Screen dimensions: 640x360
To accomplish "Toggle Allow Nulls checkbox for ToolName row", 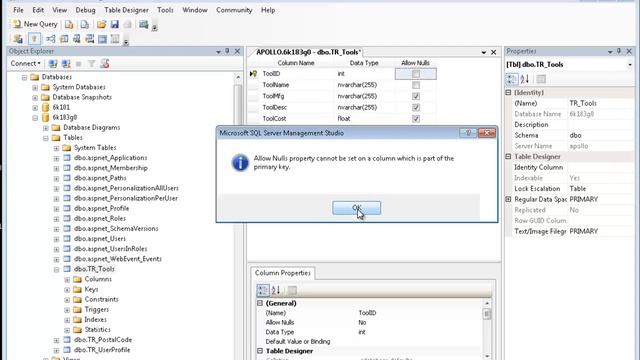I will (x=416, y=85).
